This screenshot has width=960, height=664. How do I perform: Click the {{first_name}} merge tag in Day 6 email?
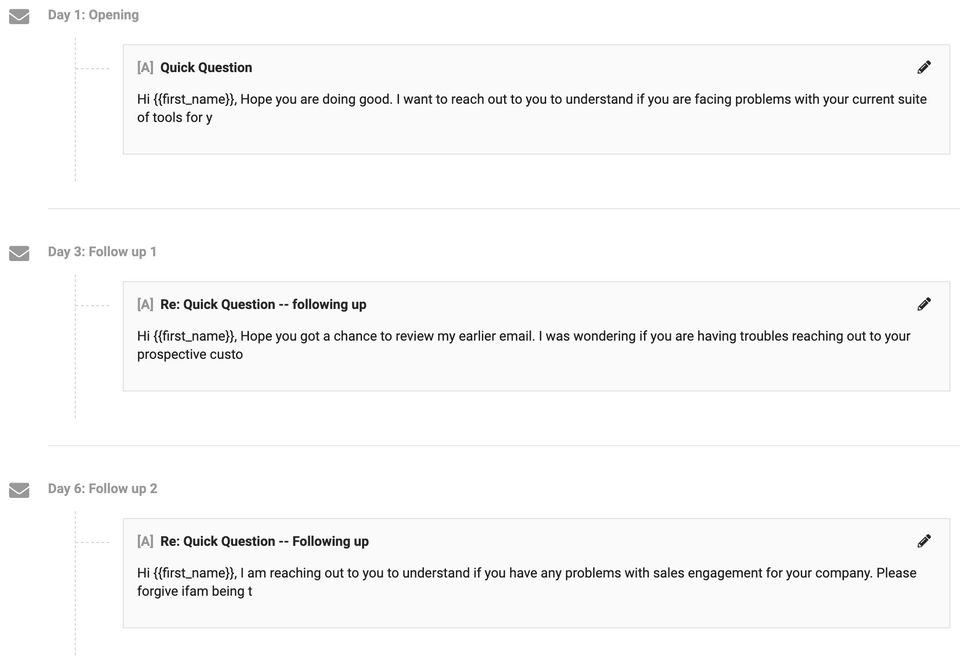click(195, 574)
